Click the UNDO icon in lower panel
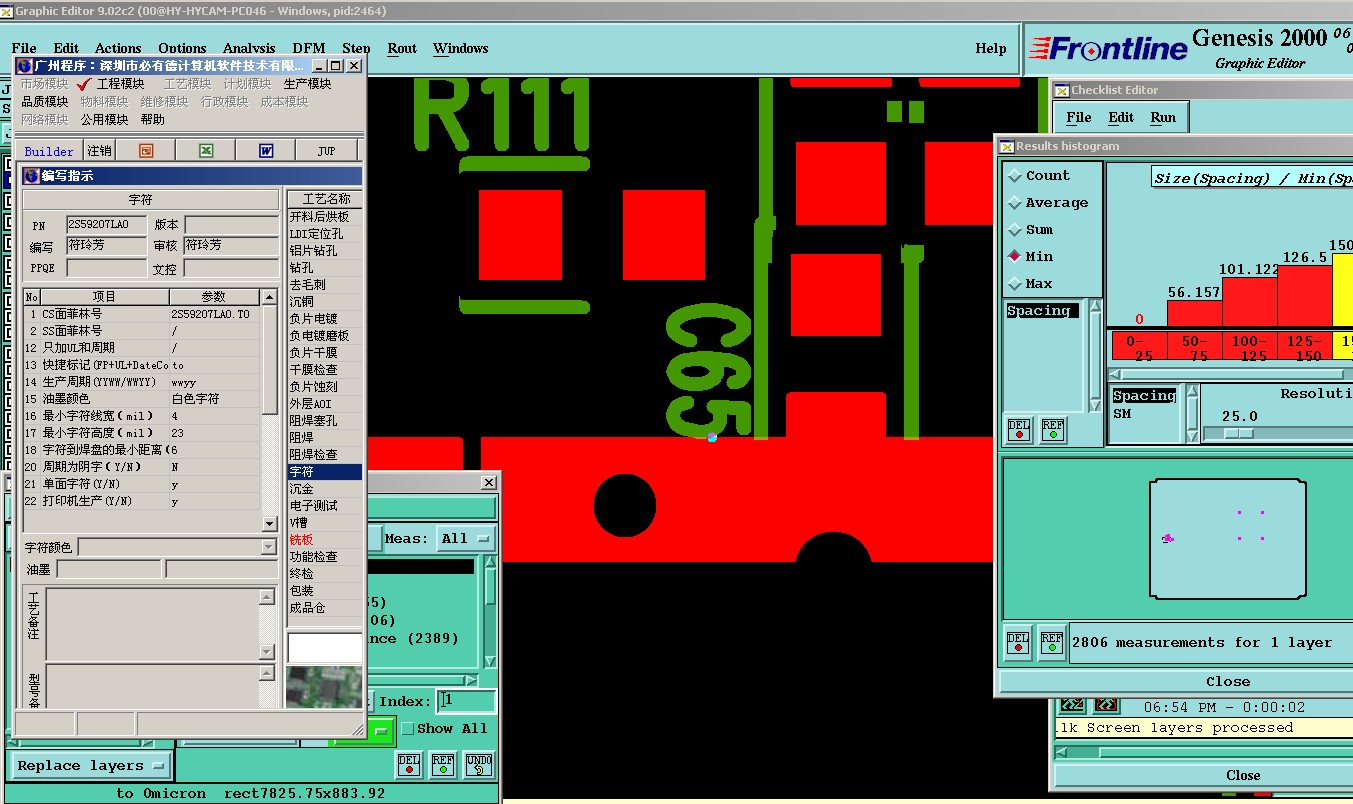The image size is (1353, 804). tap(479, 765)
